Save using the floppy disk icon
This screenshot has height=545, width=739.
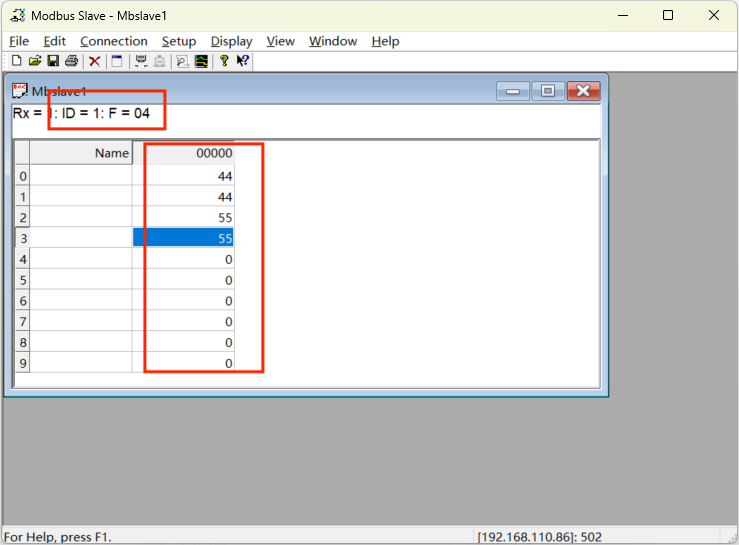pyautogui.click(x=53, y=61)
